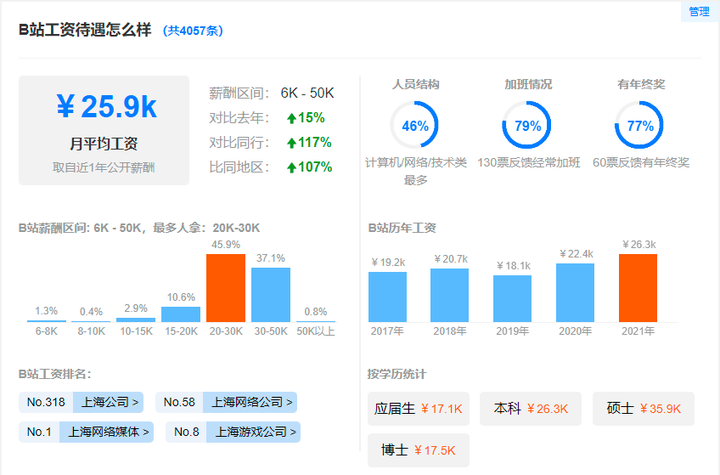Viewport: 720px width, 475px height.
Task: Click the 按学历统计 section title
Action: coord(397,374)
